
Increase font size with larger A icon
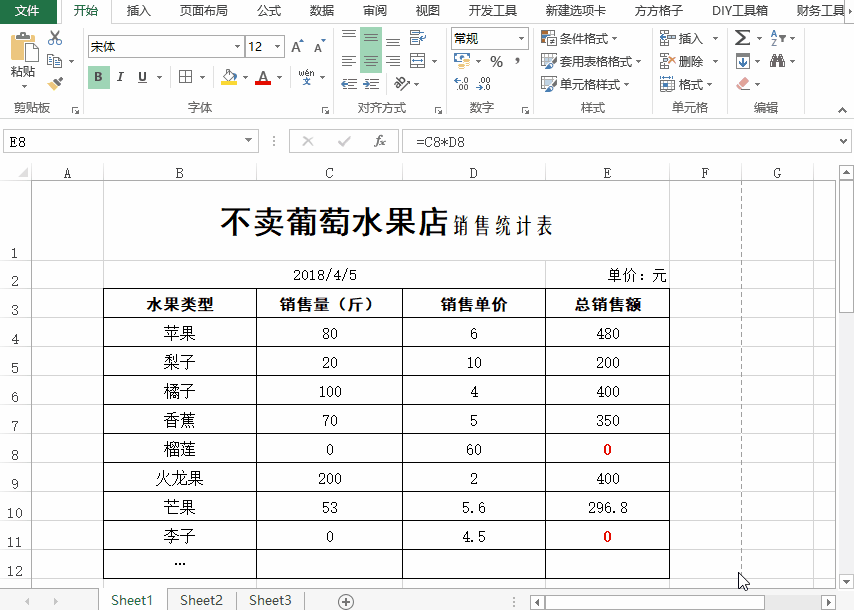[297, 47]
